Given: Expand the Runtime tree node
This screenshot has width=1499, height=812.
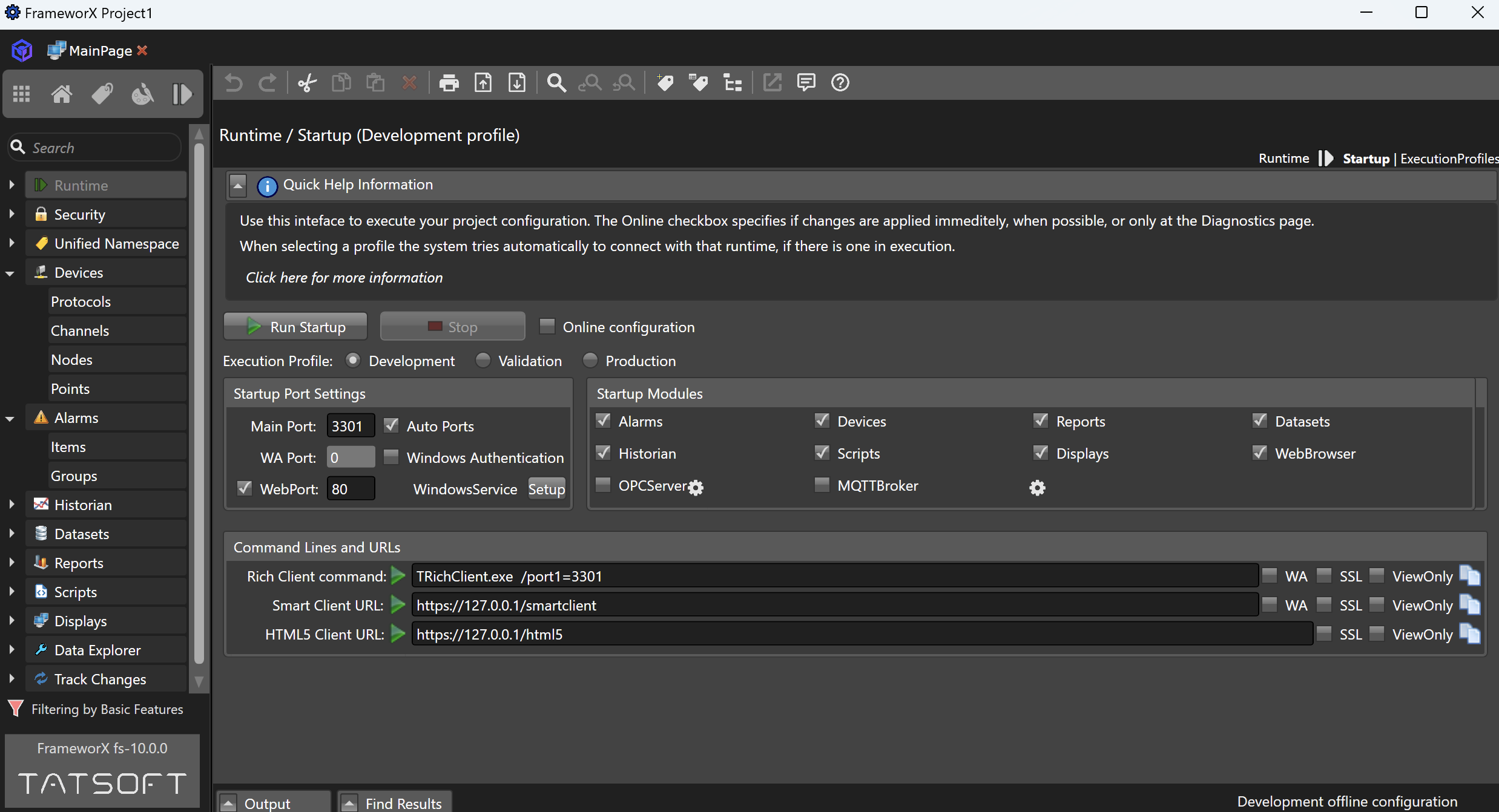Looking at the screenshot, I should coord(12,185).
